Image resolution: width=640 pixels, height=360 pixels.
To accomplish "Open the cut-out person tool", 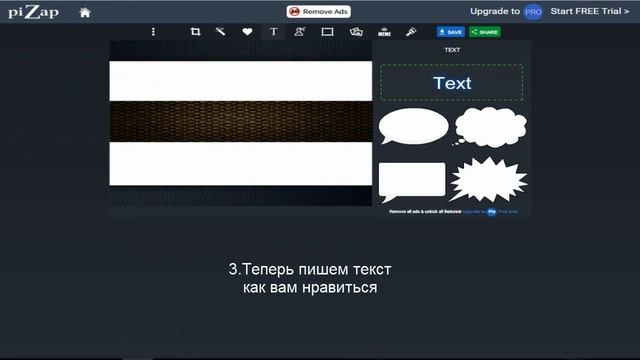I will click(300, 32).
